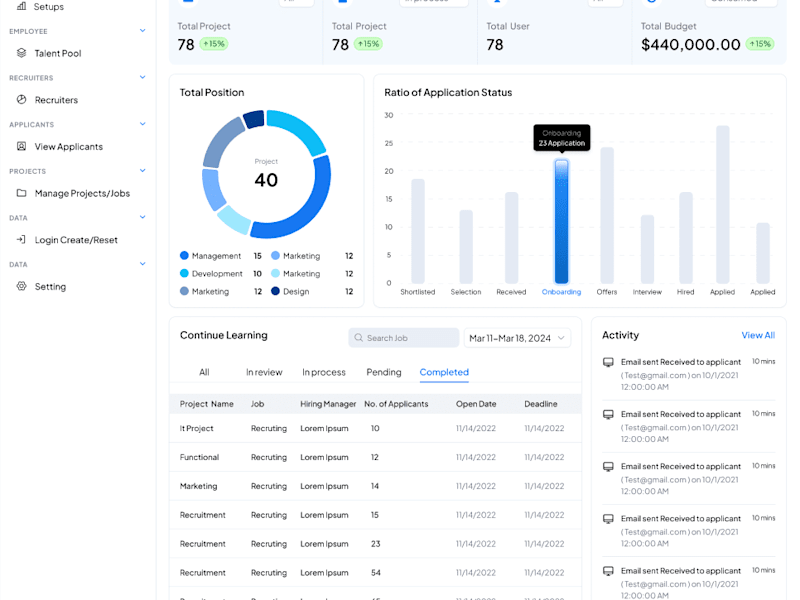Viewport: 800px width, 600px height.
Task: Click the Setting gear icon
Action: [x=21, y=286]
